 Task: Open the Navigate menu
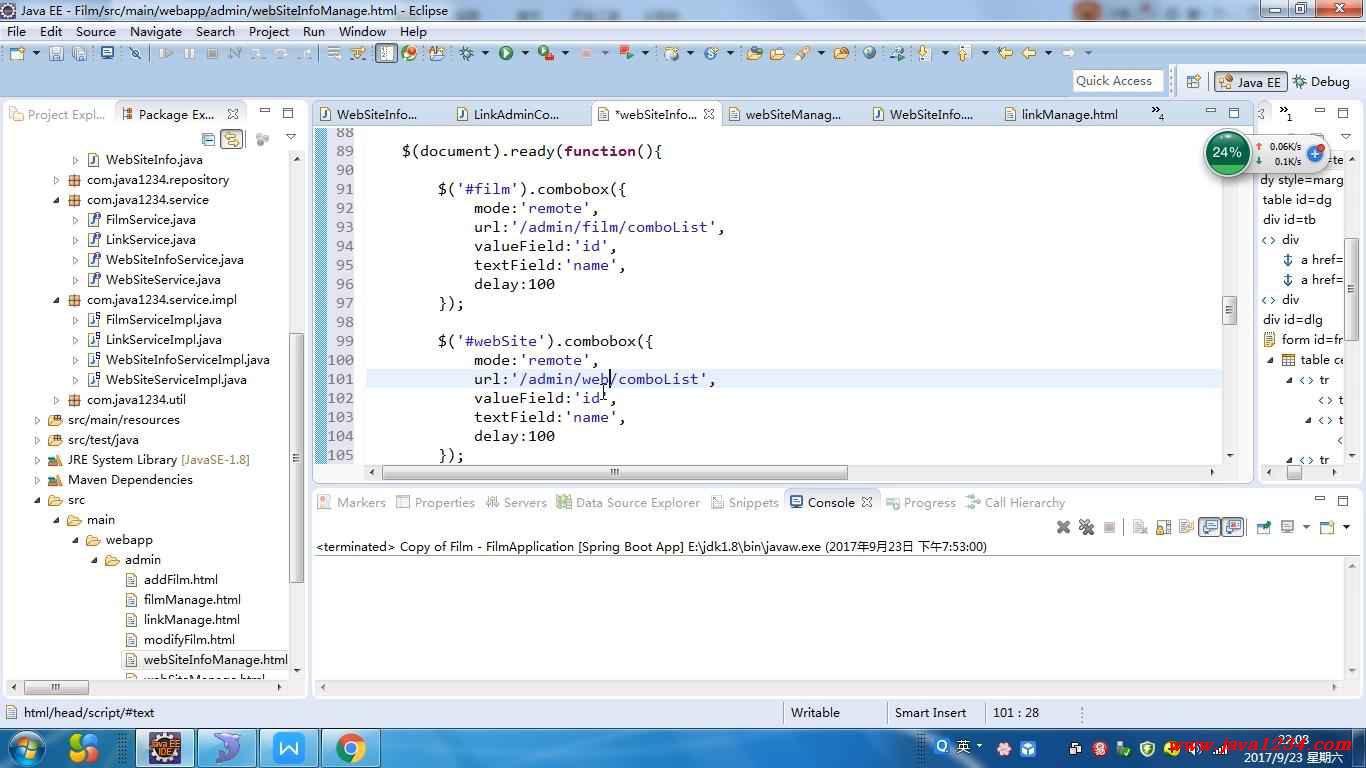[x=156, y=31]
